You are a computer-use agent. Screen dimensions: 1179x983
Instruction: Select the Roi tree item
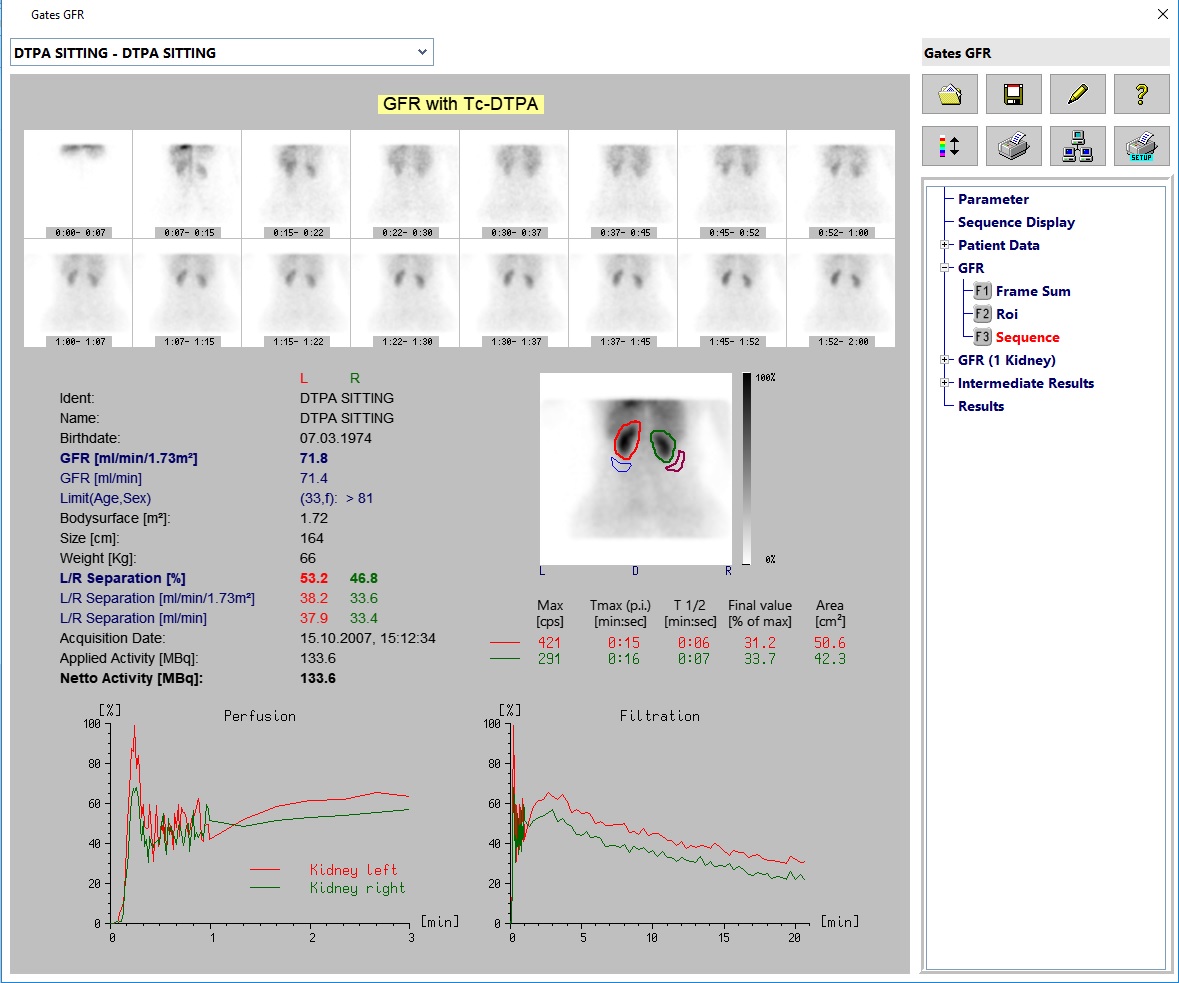tap(1006, 314)
